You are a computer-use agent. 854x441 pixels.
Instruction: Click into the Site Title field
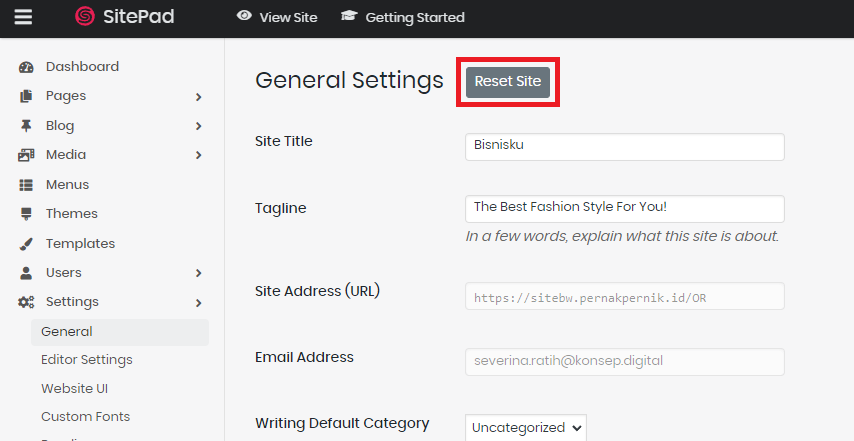624,146
